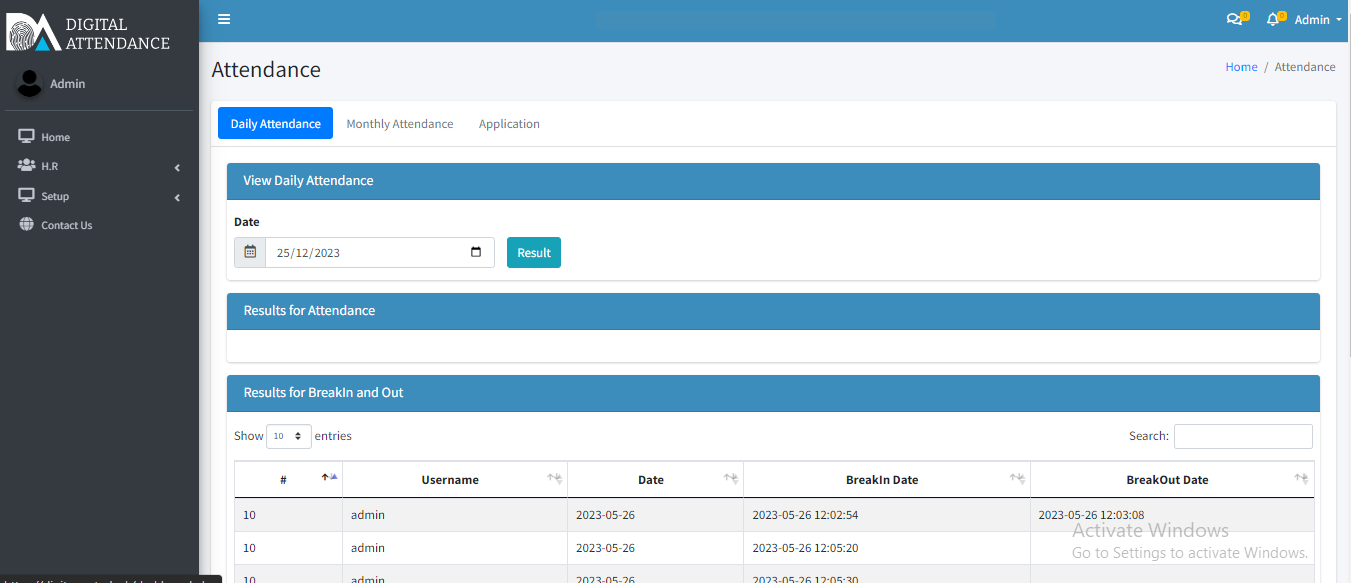The height and width of the screenshot is (583, 1351).
Task: Click the calendar icon beside date field
Action: tap(250, 252)
